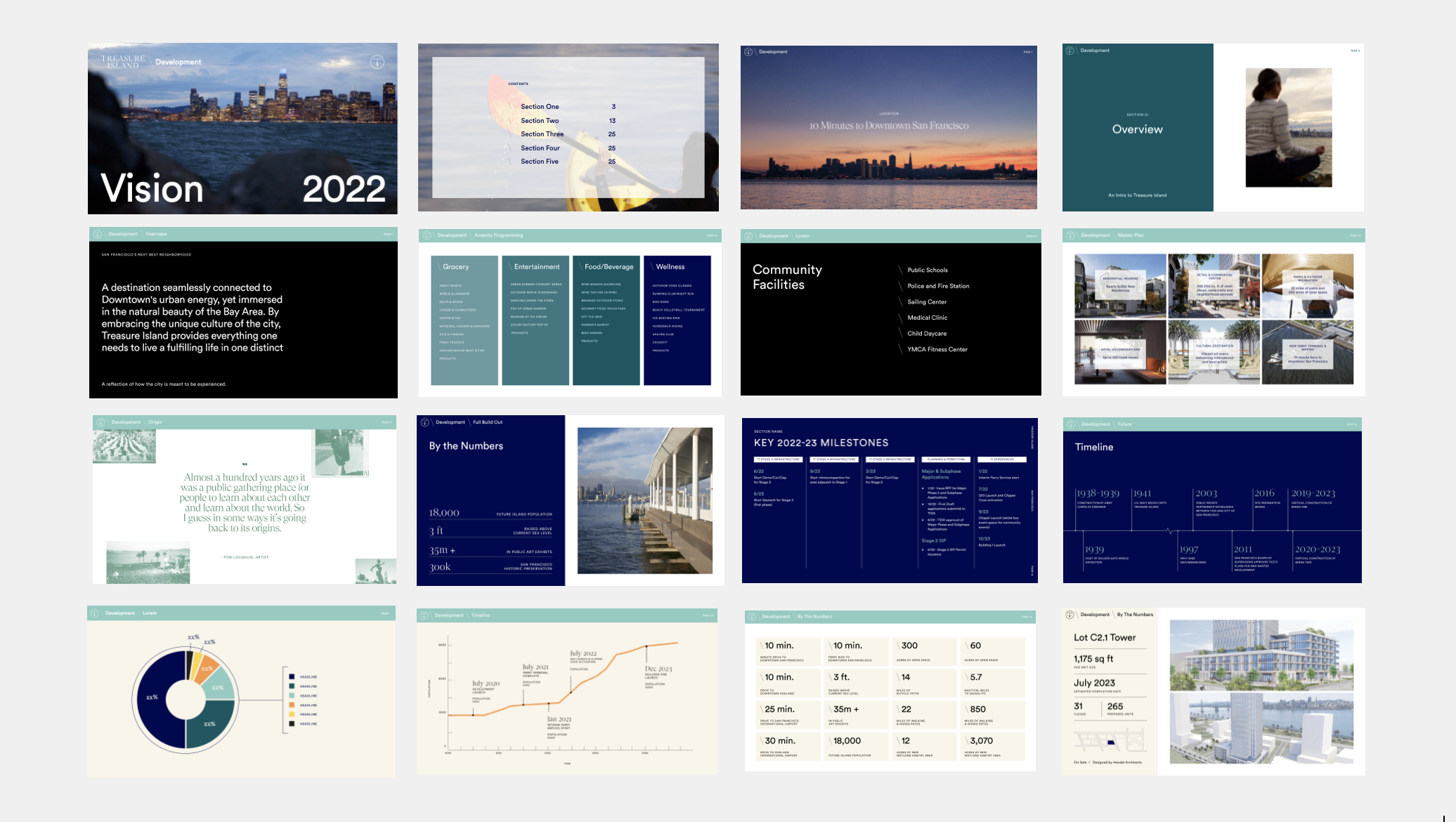
Task: Click the orange legend swatch in donut chart
Action: (292, 705)
